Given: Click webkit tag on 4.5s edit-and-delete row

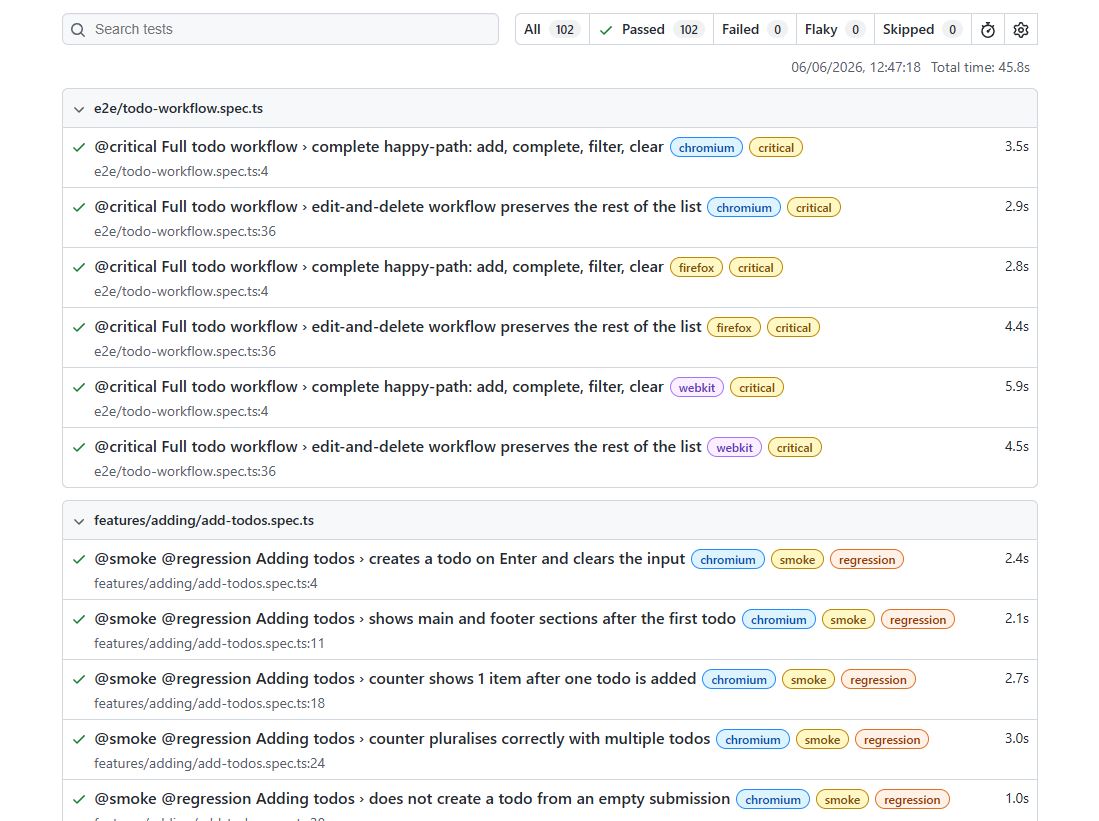Looking at the screenshot, I should pyautogui.click(x=735, y=447).
